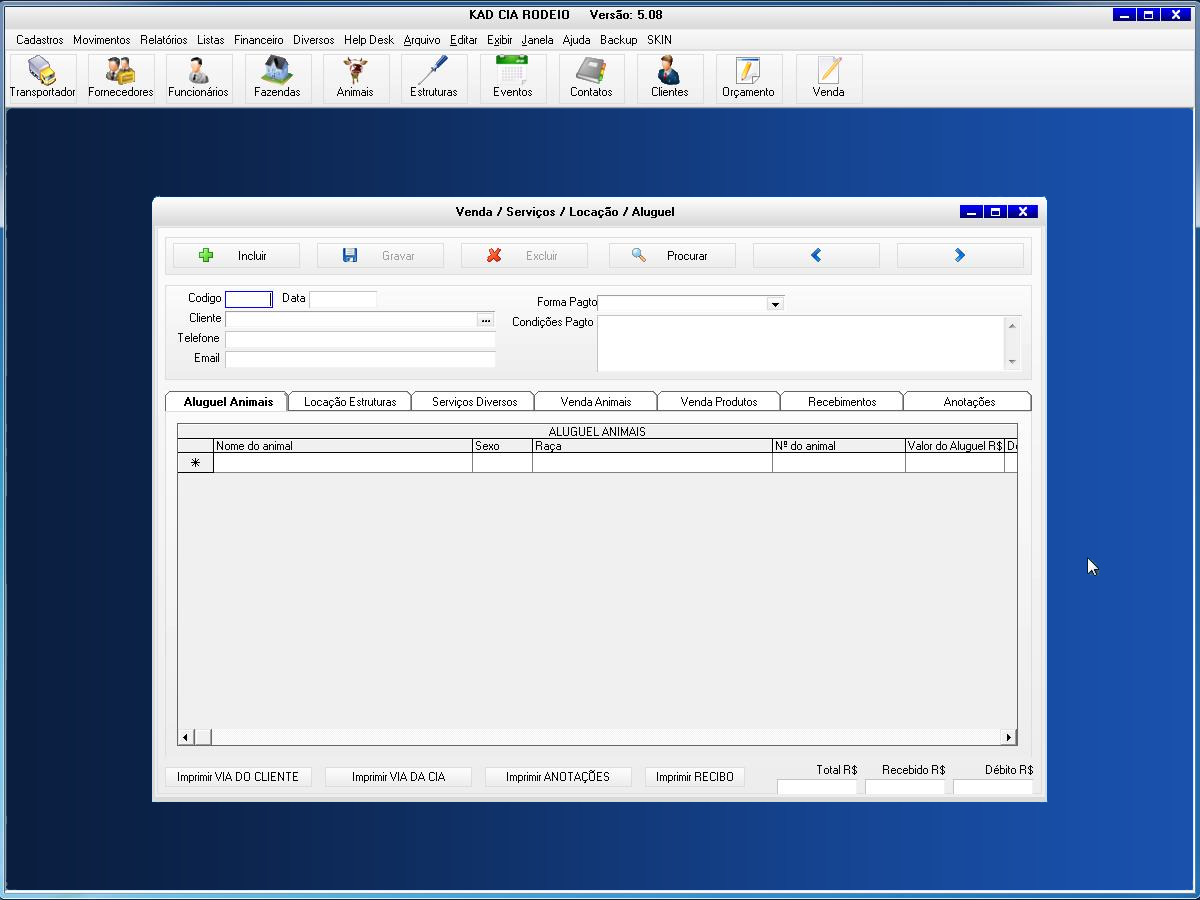Click Imprimir VIA DA CIA button
The image size is (1200, 900).
(398, 777)
